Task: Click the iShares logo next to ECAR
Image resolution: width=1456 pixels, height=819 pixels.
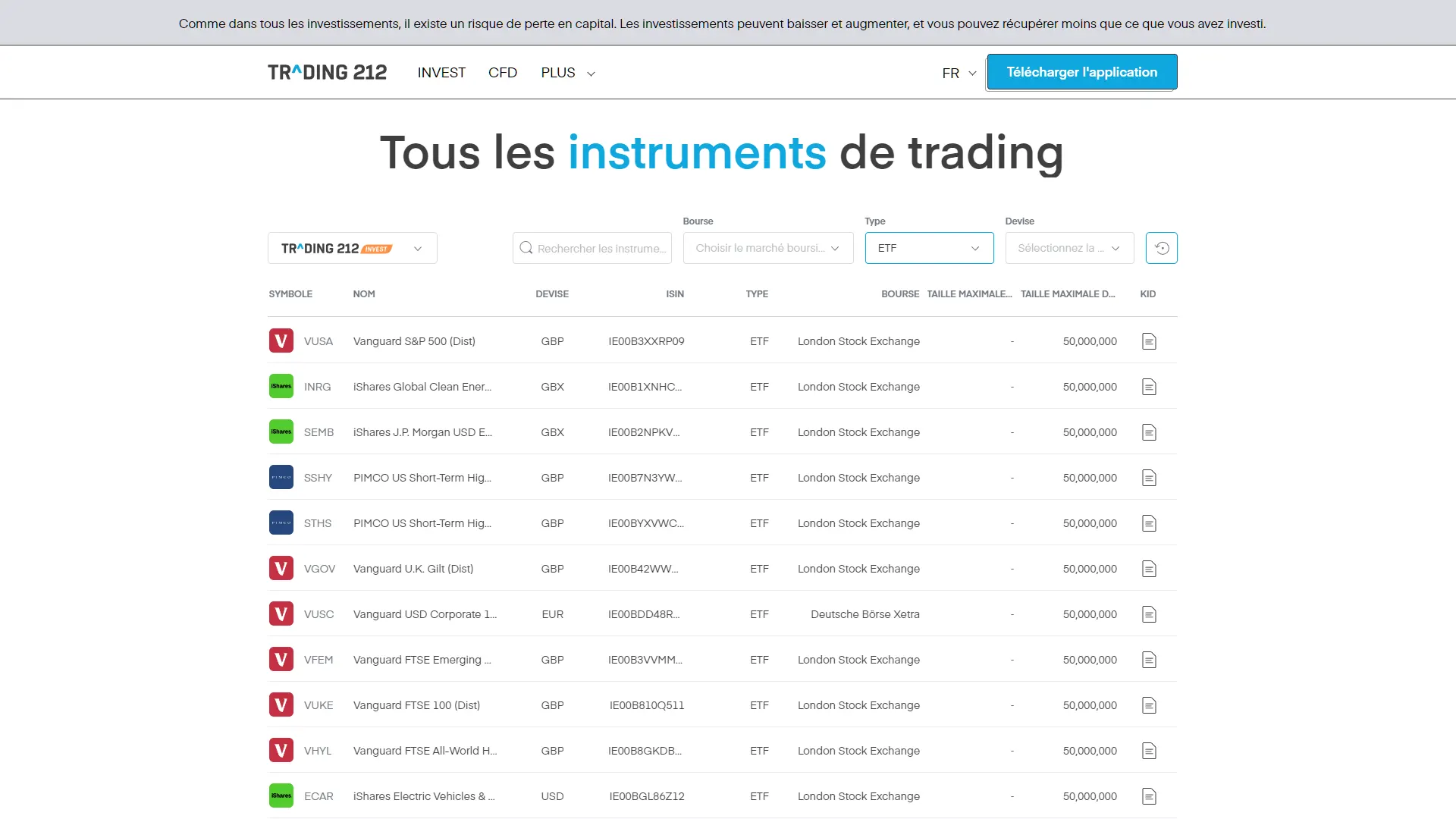Action: point(281,795)
